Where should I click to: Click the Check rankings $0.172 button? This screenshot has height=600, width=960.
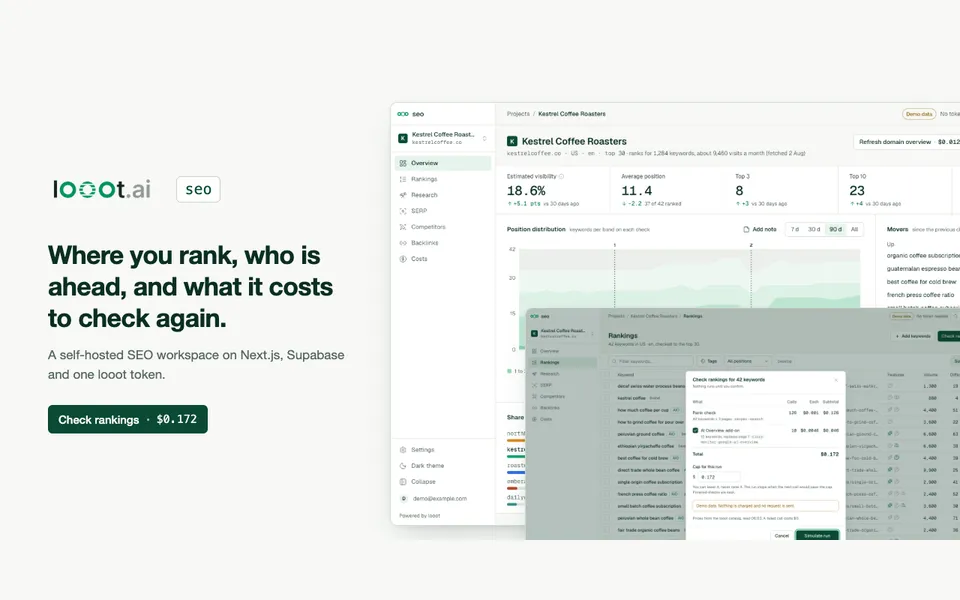(x=127, y=419)
